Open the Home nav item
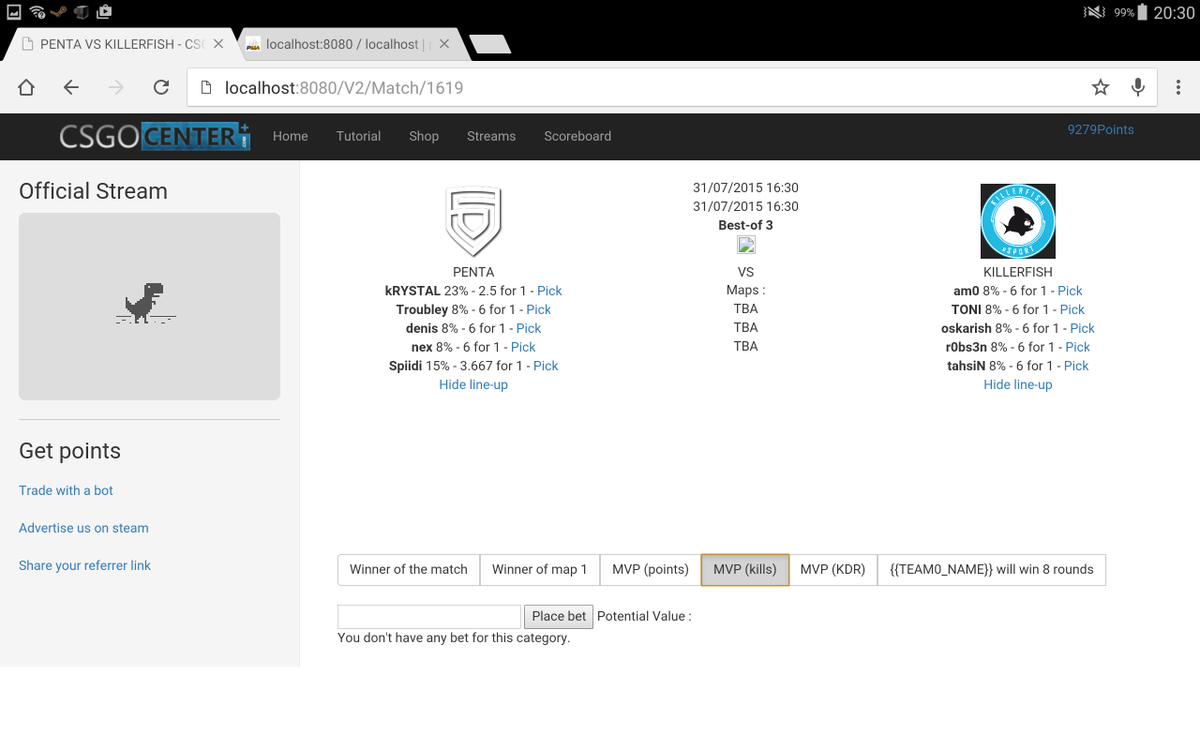The width and height of the screenshot is (1200, 750). pos(290,136)
